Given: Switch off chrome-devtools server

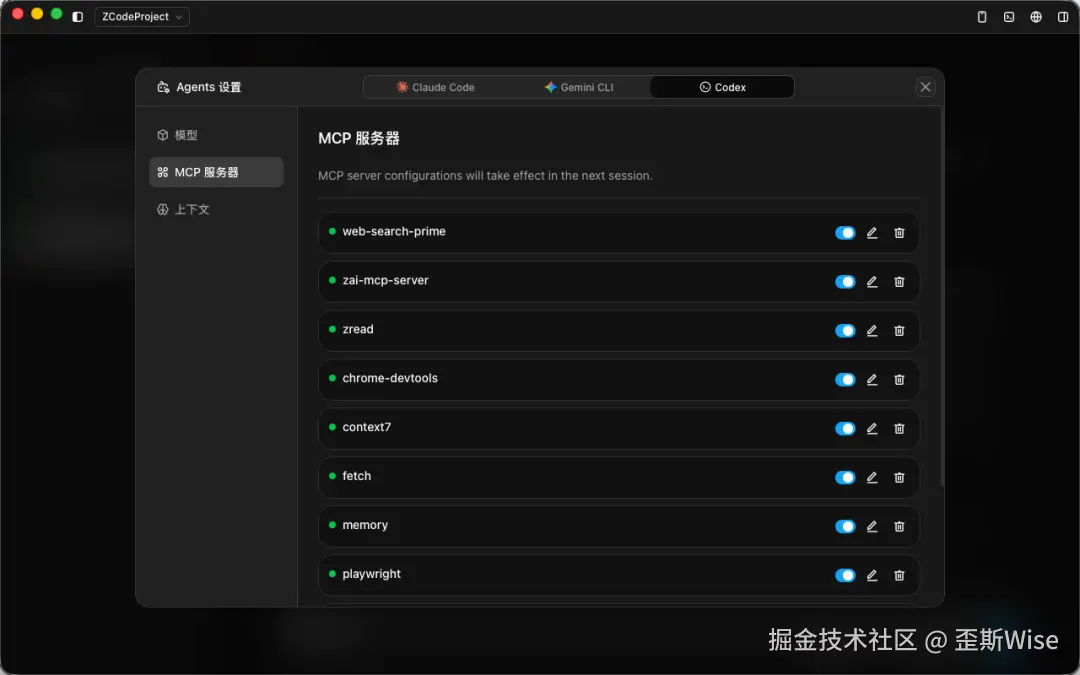Looking at the screenshot, I should [x=845, y=380].
